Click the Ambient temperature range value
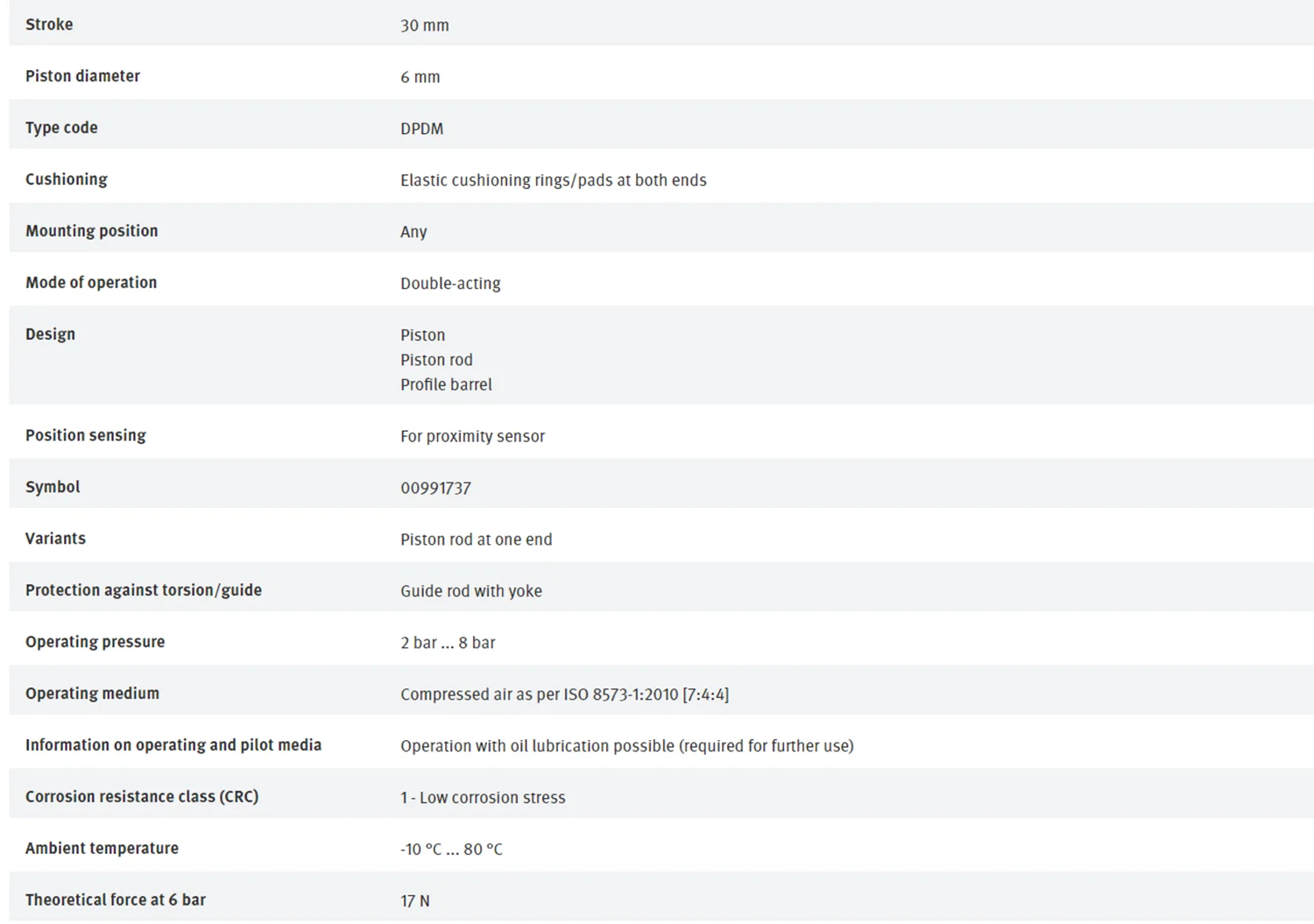The height and width of the screenshot is (924, 1314). click(451, 850)
